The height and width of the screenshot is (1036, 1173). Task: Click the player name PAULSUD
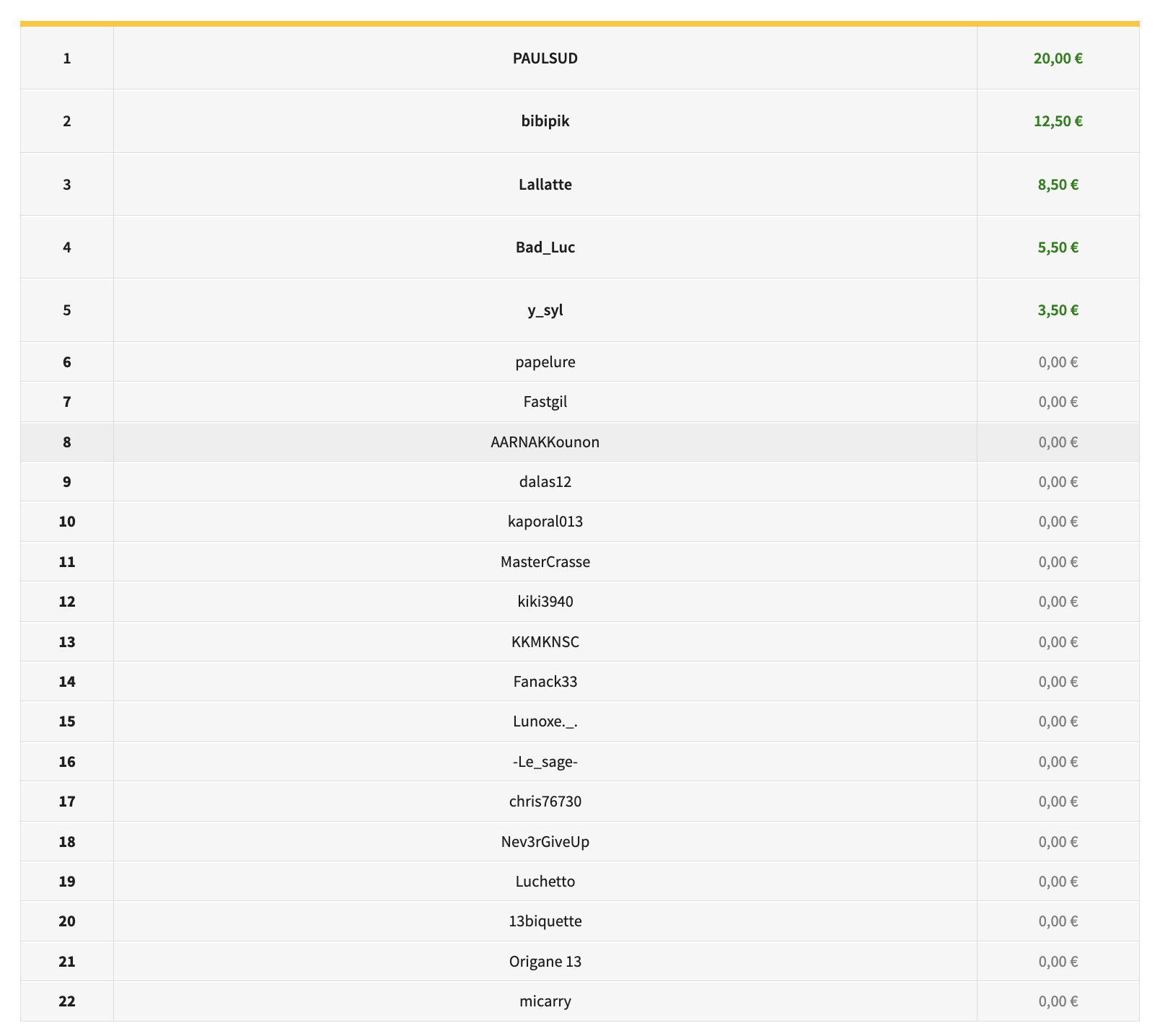(545, 58)
